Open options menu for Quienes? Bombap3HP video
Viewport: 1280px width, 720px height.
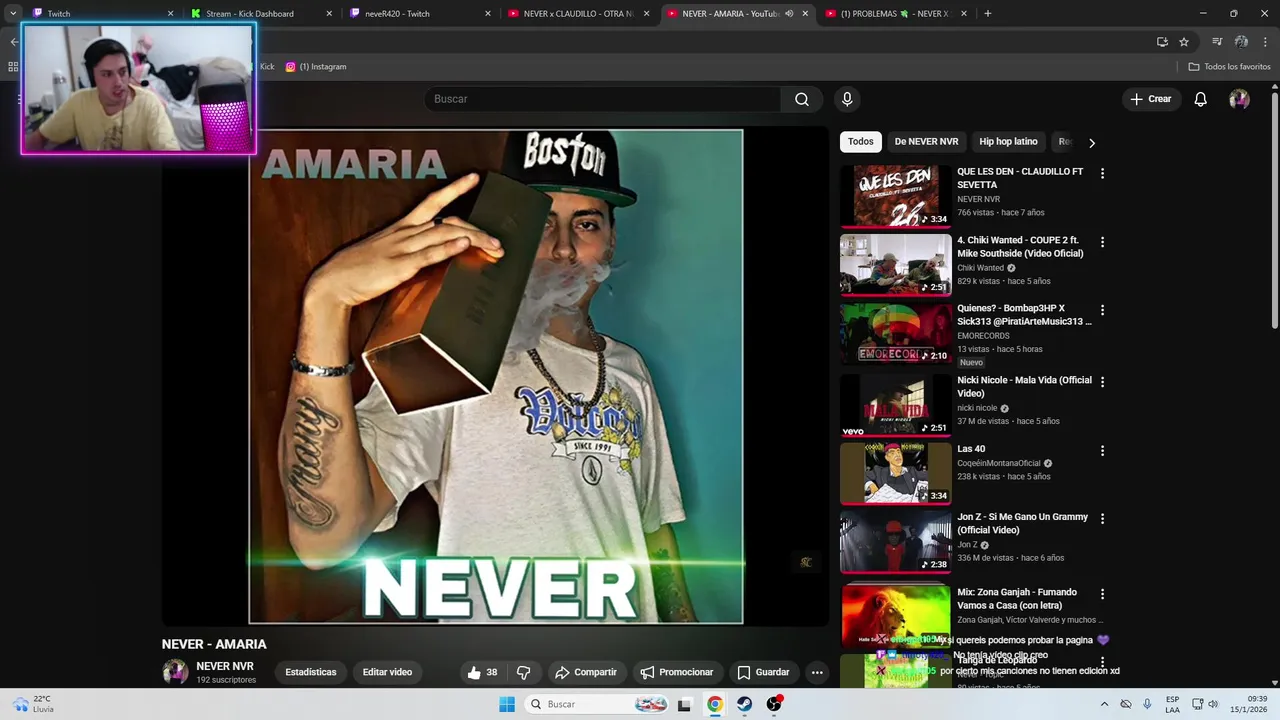pos(1102,310)
